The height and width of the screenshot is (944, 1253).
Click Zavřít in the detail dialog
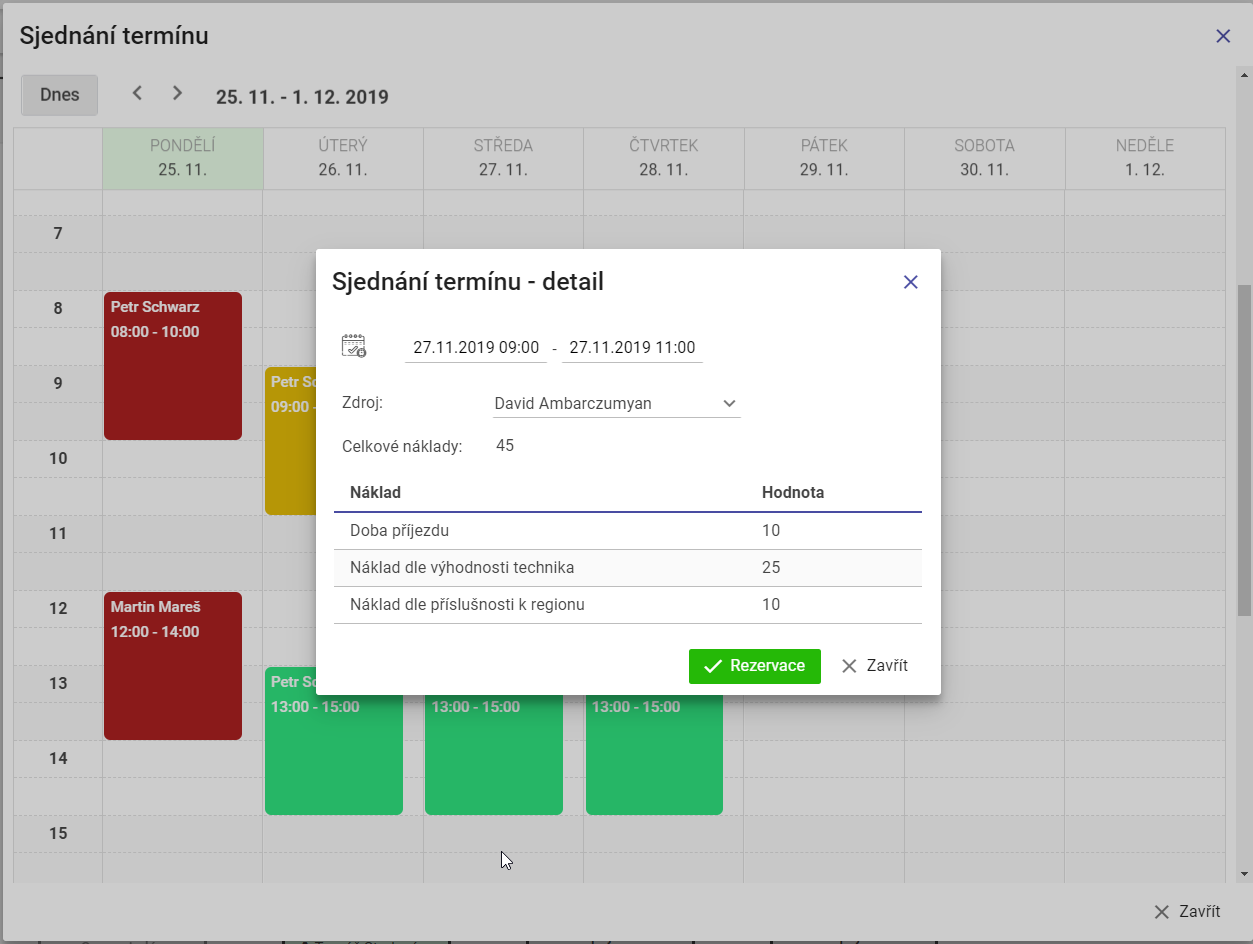click(875, 666)
